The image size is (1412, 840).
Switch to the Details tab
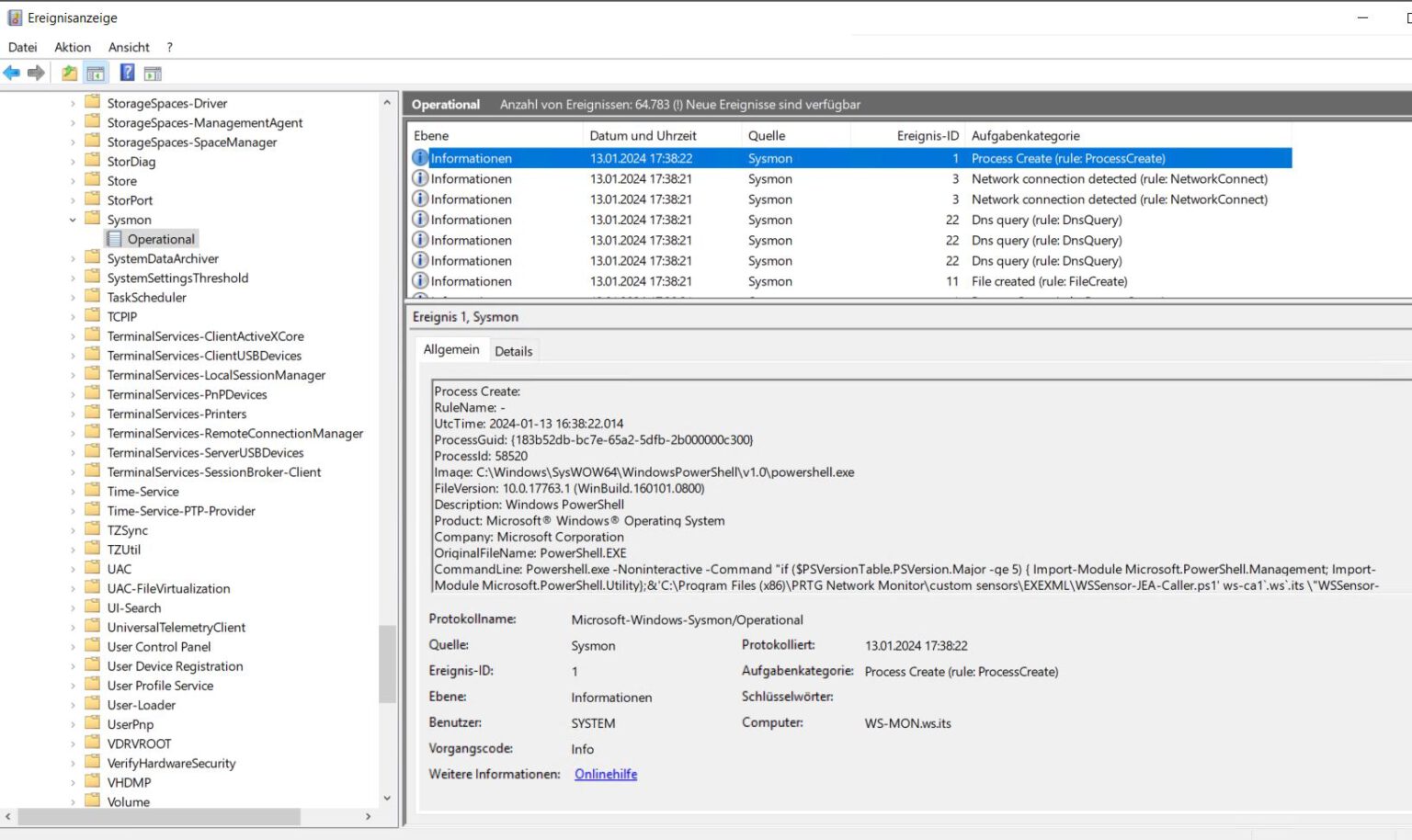(x=514, y=350)
